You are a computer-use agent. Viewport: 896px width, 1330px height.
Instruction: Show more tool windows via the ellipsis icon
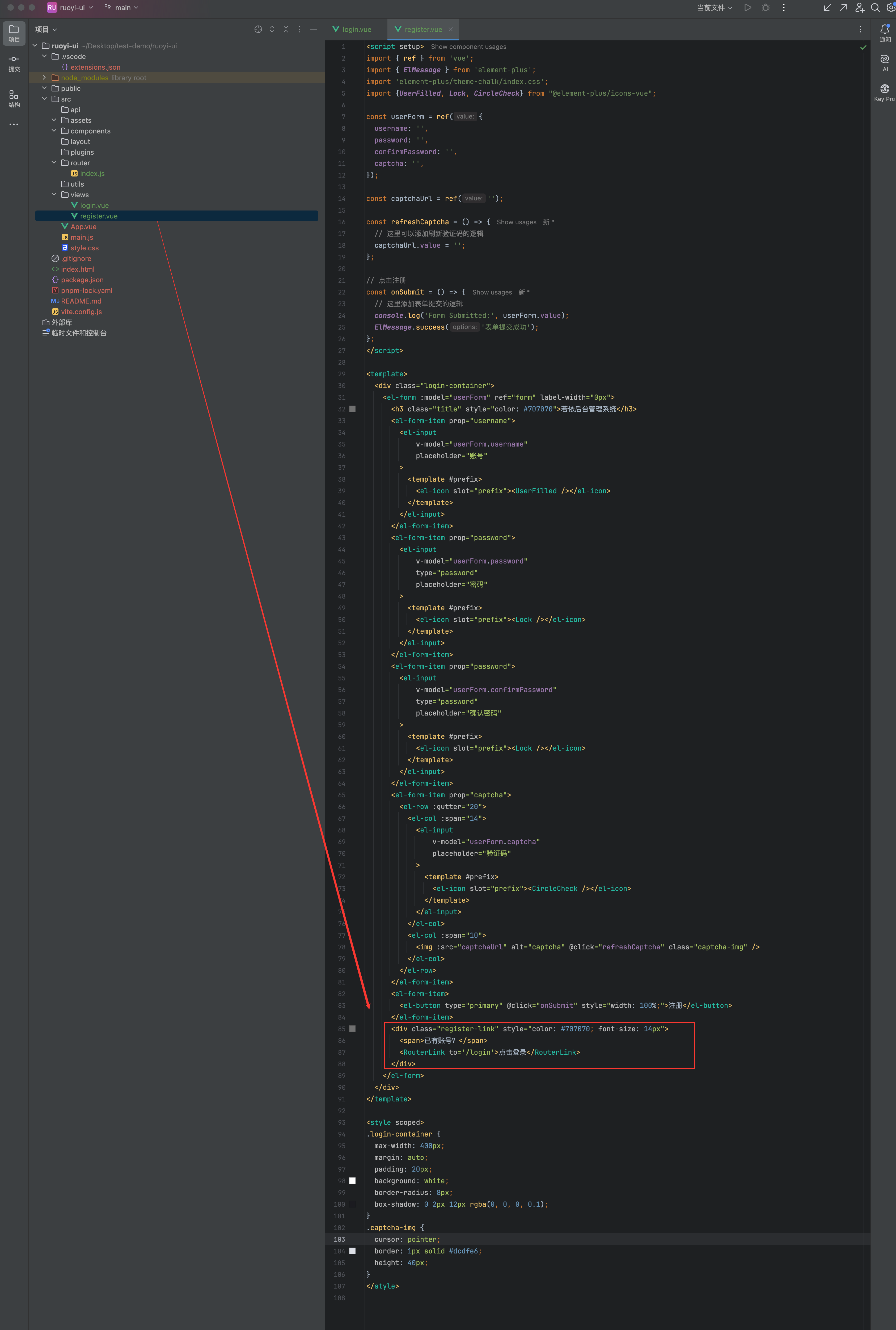[x=14, y=124]
